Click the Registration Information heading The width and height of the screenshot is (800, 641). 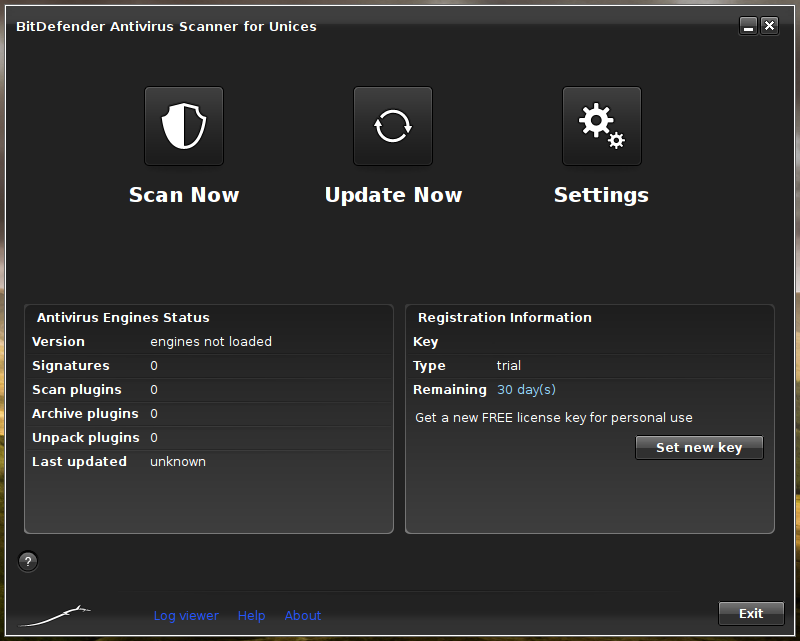505,317
